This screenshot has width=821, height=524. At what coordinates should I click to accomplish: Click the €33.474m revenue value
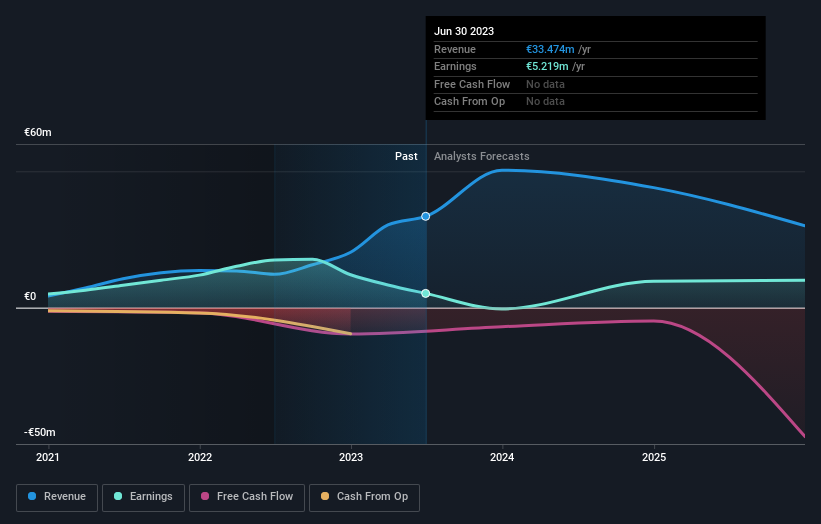[550, 49]
